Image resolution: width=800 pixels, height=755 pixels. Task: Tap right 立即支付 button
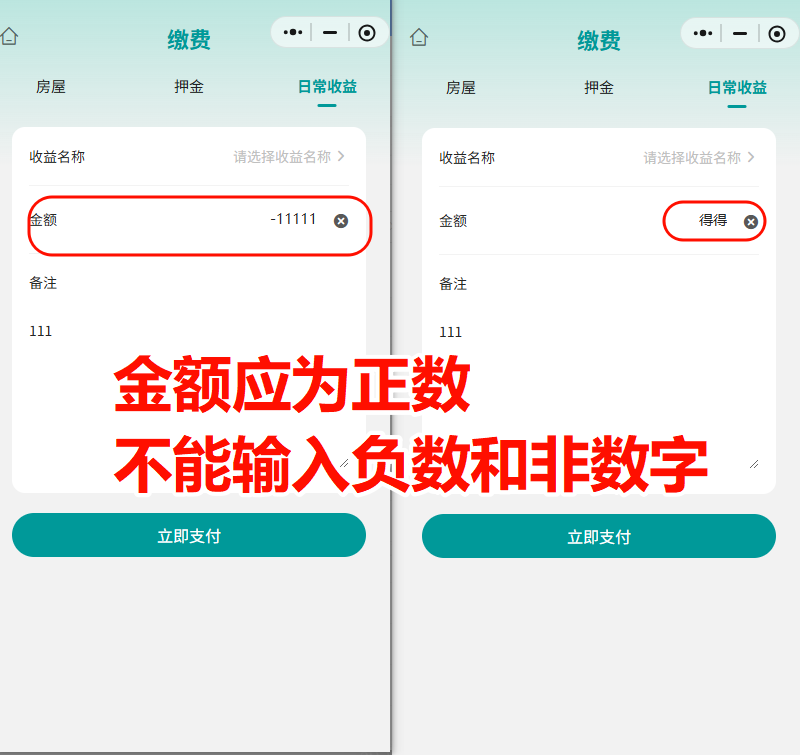[x=599, y=536]
